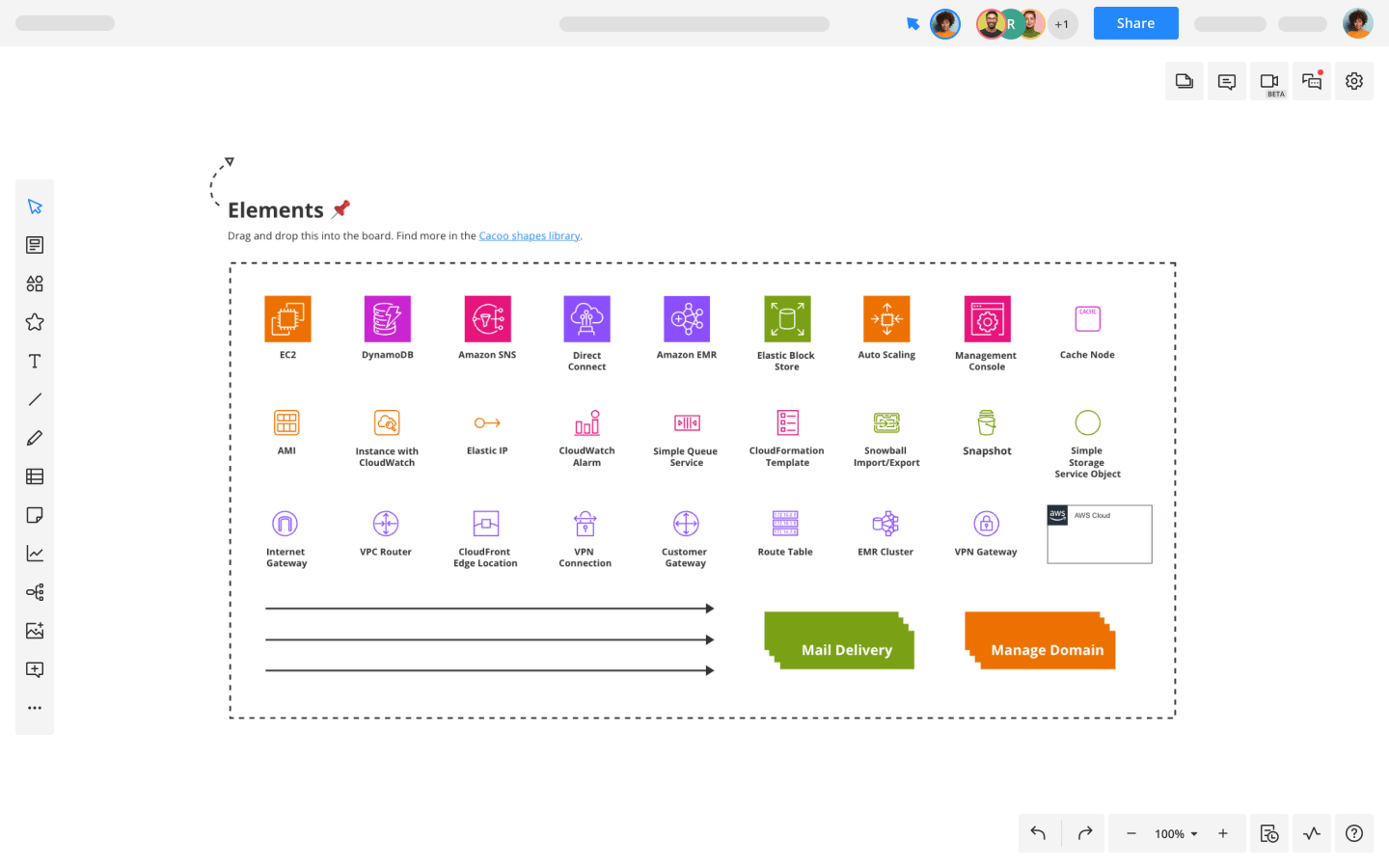Select the Auto Scaling icon element
The height and width of the screenshot is (868, 1389).
[x=886, y=318]
